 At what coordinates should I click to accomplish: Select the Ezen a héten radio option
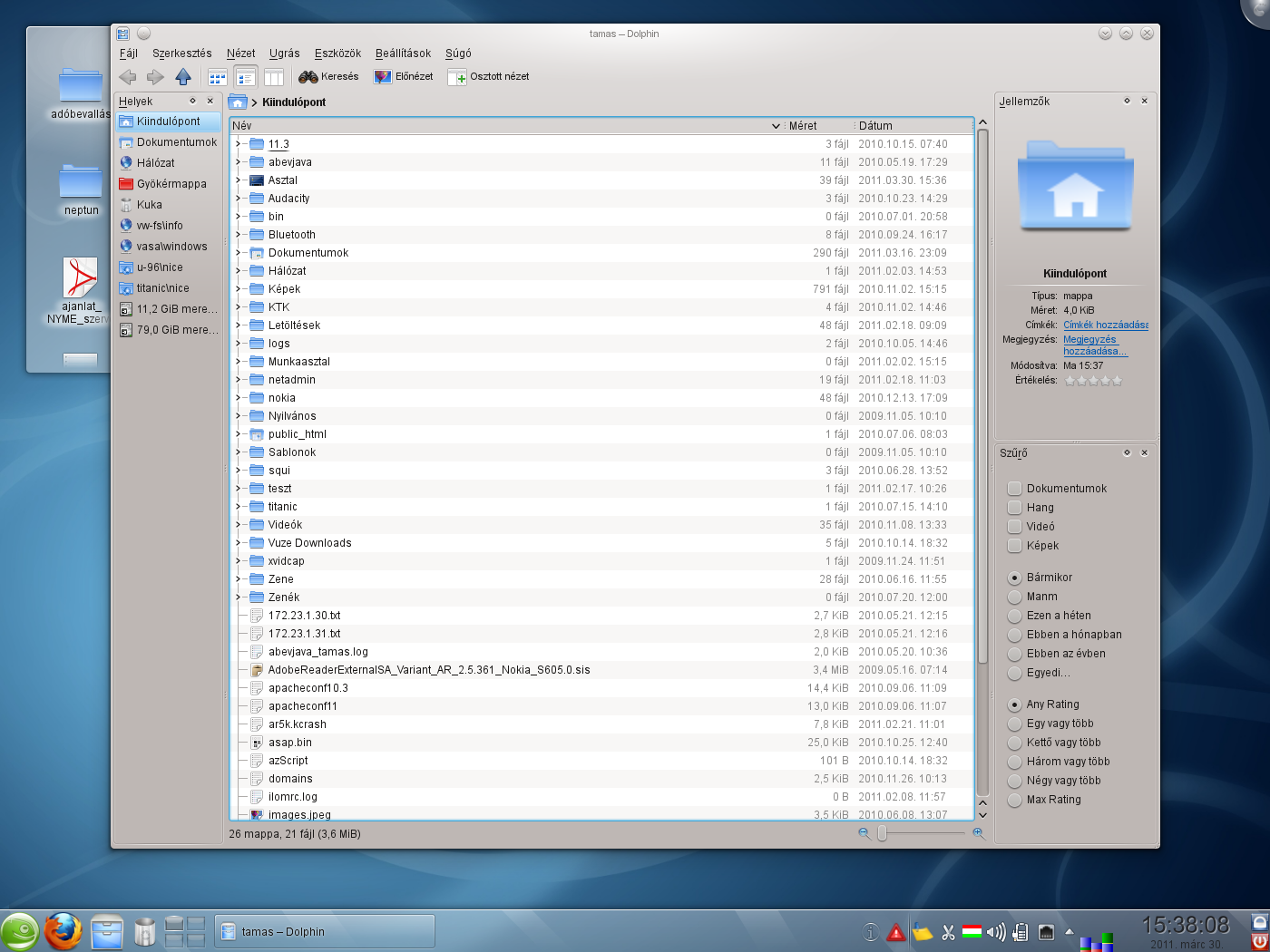1015,616
